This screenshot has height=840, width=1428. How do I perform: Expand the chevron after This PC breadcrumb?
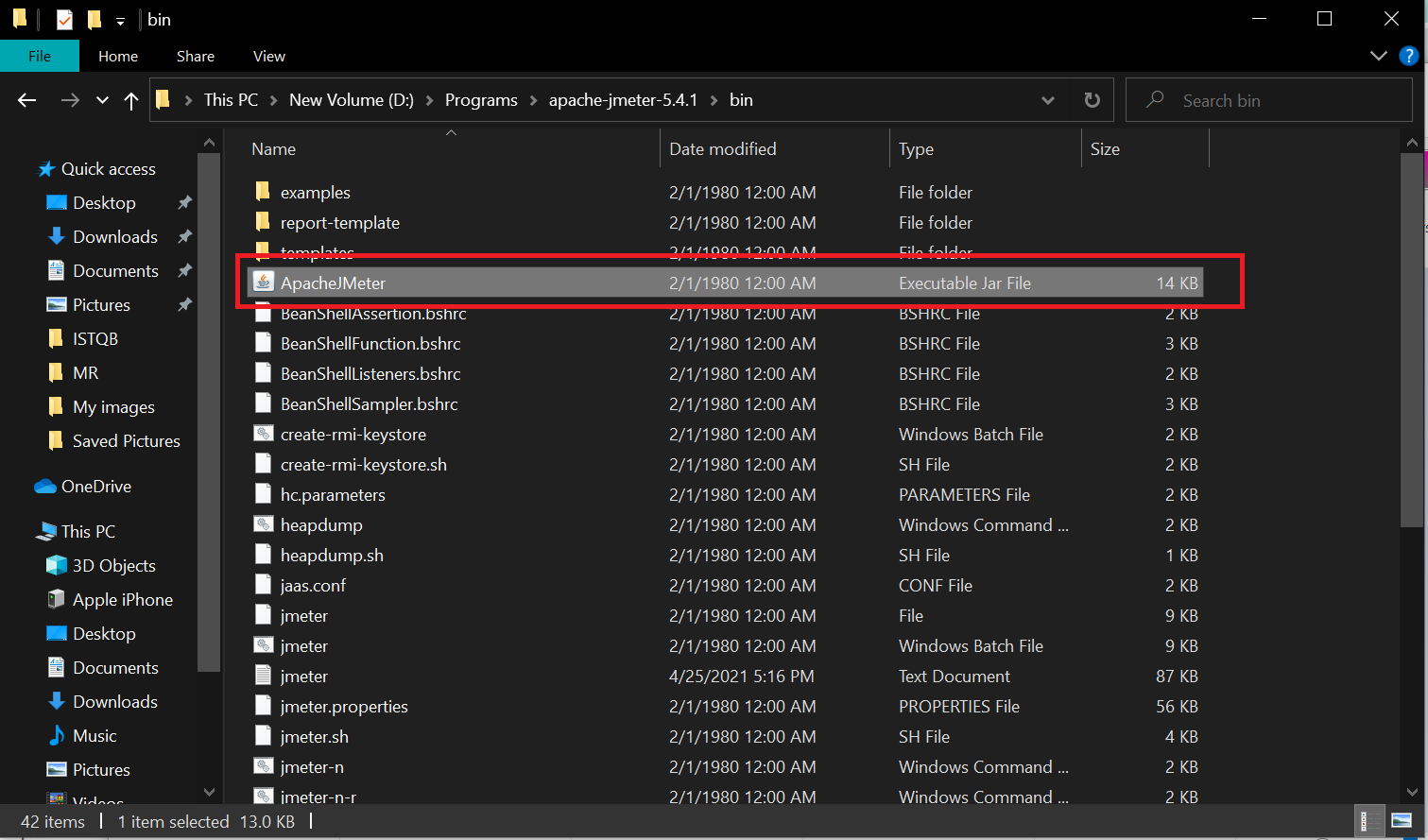tap(274, 100)
